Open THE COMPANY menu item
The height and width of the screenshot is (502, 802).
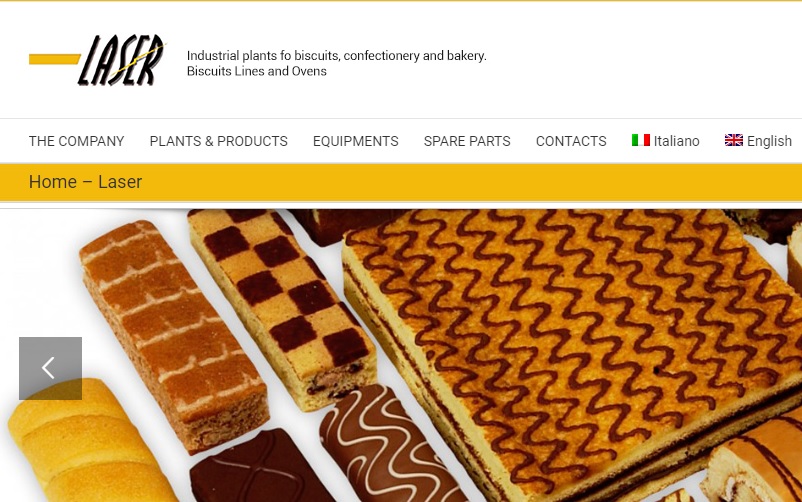pyautogui.click(x=77, y=141)
